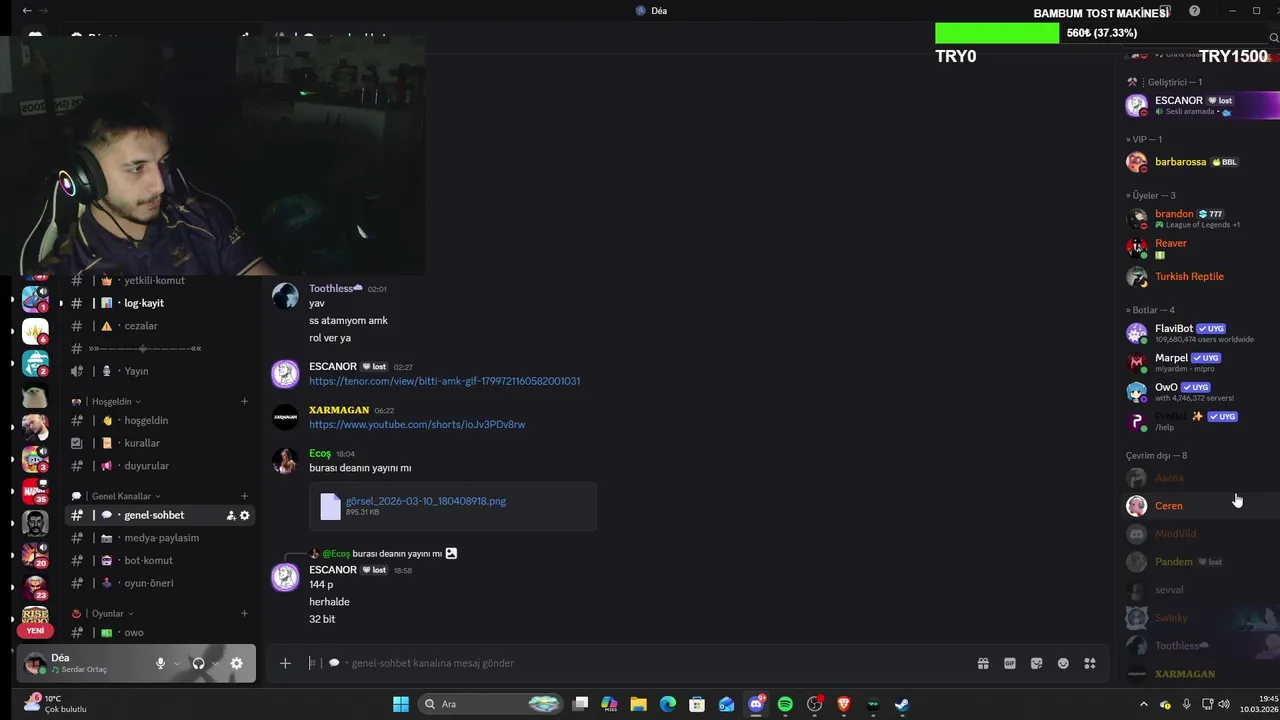Open the youtube.com shorts link
The width and height of the screenshot is (1280, 720).
pyautogui.click(x=417, y=425)
